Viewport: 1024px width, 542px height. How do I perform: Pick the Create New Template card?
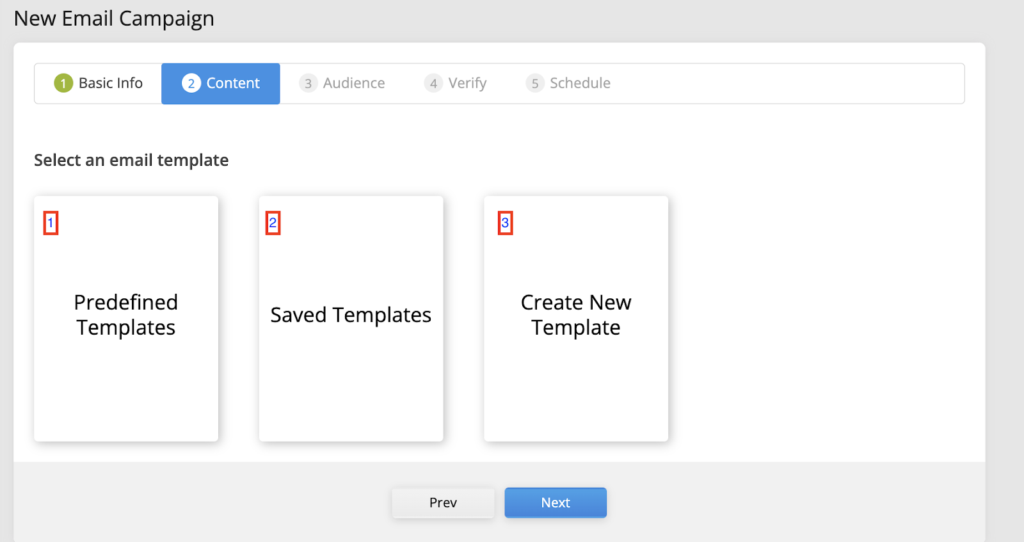point(576,319)
